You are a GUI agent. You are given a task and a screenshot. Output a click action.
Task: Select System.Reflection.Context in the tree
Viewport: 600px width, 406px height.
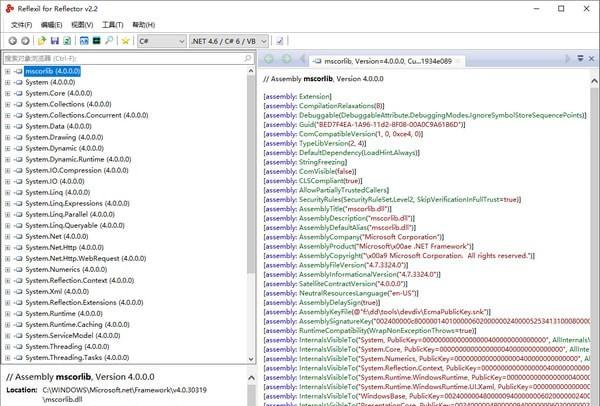click(x=80, y=280)
